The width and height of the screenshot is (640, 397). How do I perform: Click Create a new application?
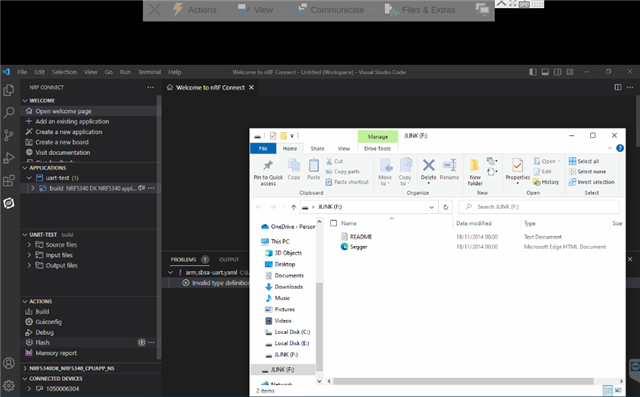pos(69,132)
